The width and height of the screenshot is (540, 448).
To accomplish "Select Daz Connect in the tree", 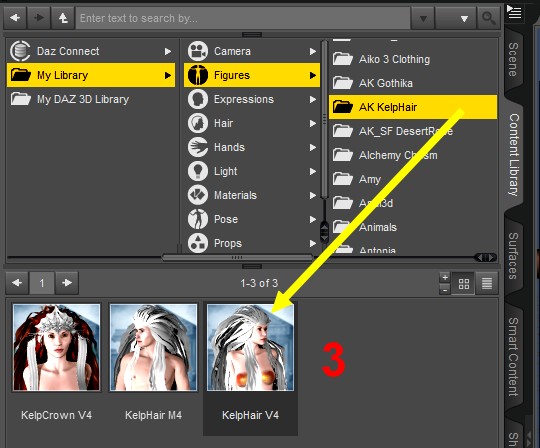I will (x=91, y=51).
